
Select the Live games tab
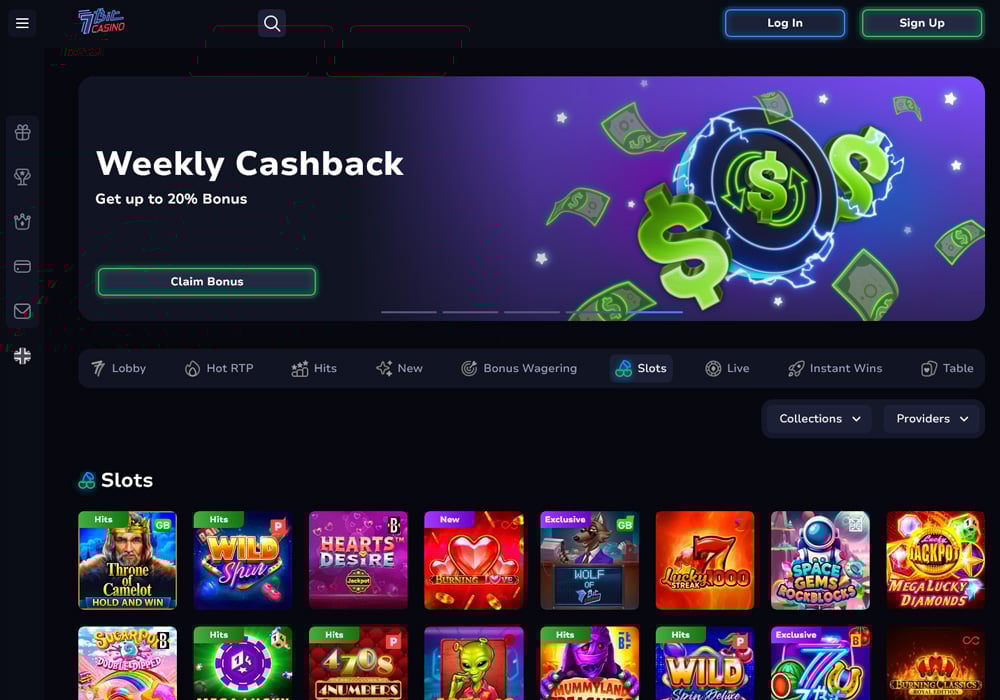726,368
